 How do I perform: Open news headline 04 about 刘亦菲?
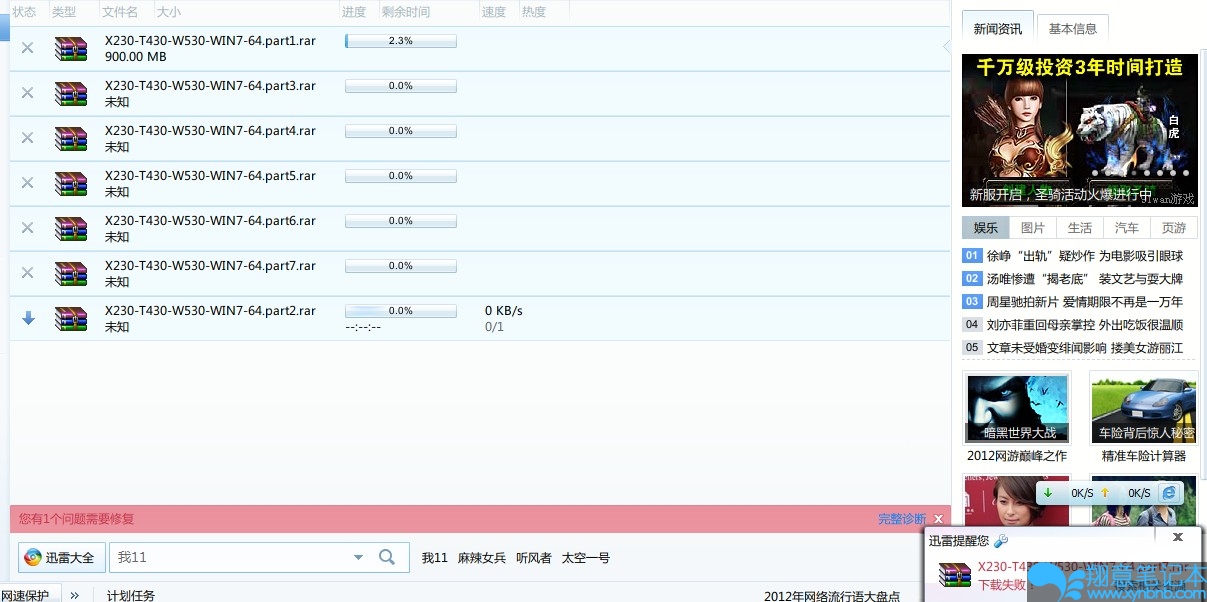[x=1085, y=325]
